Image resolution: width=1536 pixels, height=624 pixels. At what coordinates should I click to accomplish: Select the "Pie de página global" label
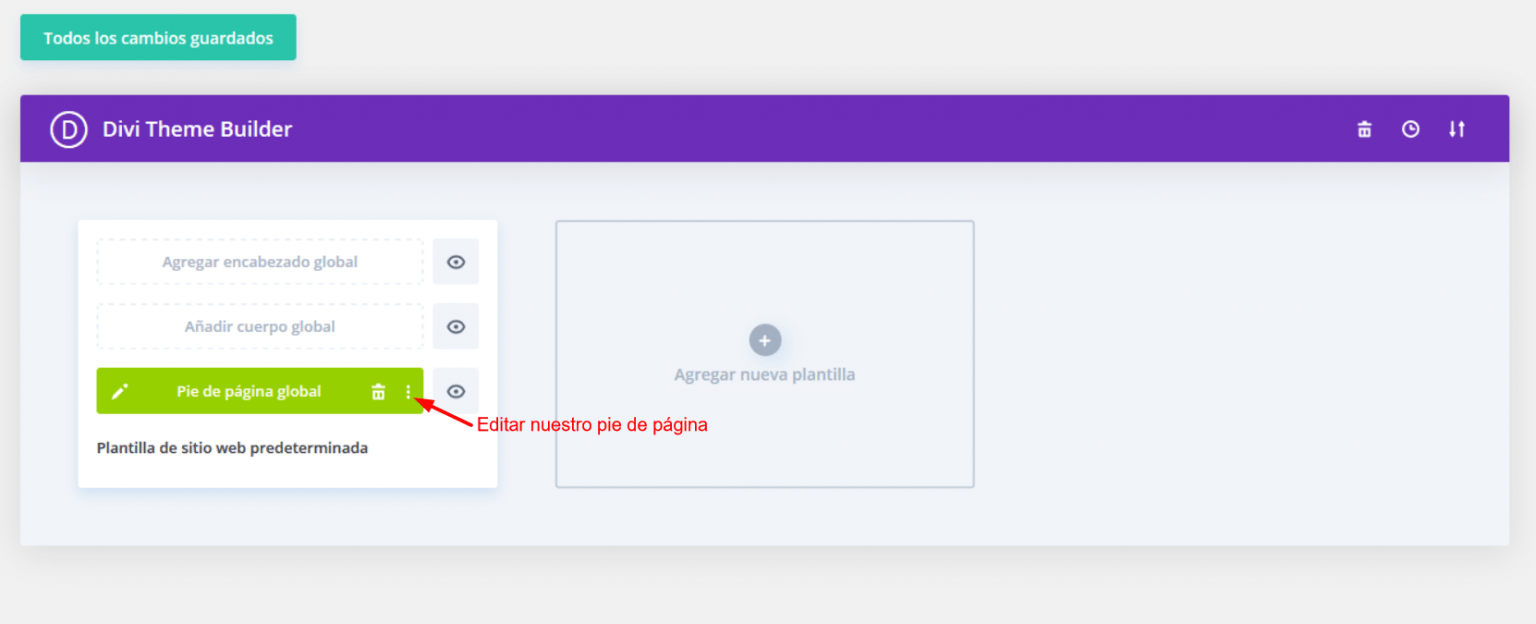click(x=249, y=391)
